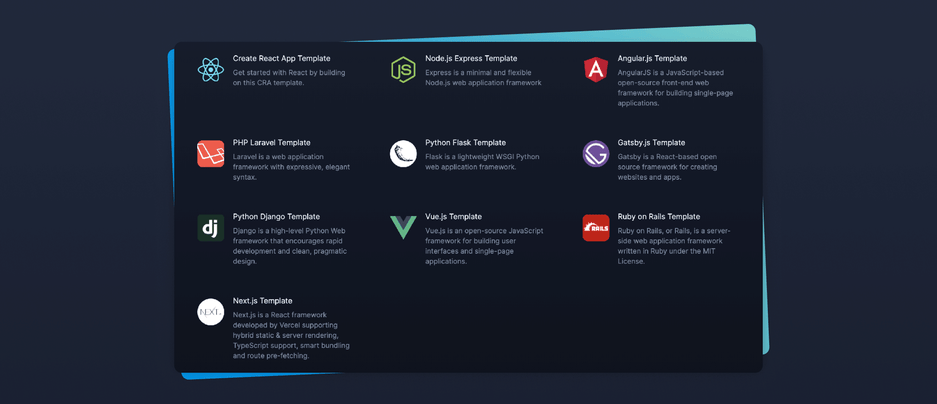
Task: Click the green Vue.js logo icon
Action: pos(403,228)
